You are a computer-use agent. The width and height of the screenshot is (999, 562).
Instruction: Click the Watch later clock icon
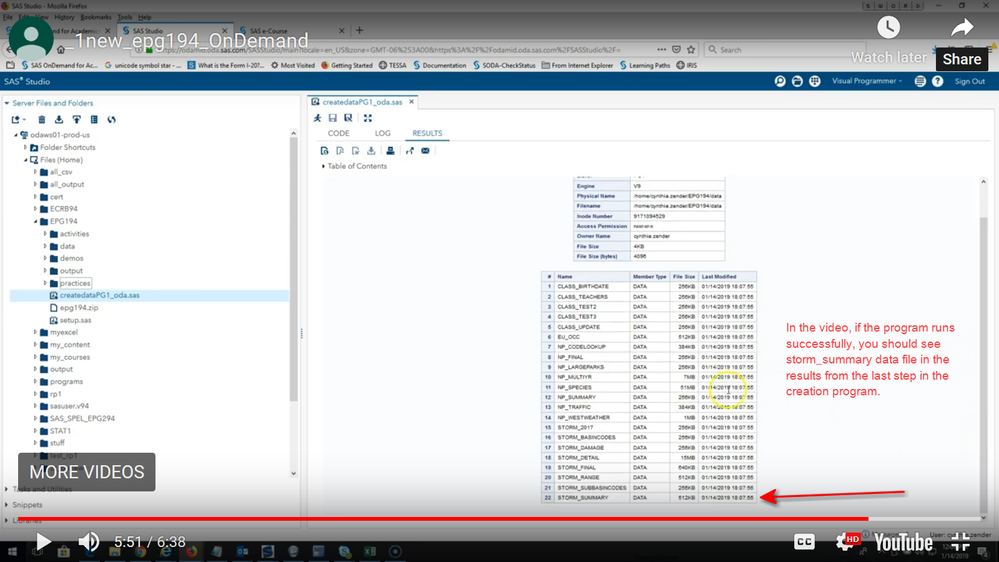(x=888, y=27)
